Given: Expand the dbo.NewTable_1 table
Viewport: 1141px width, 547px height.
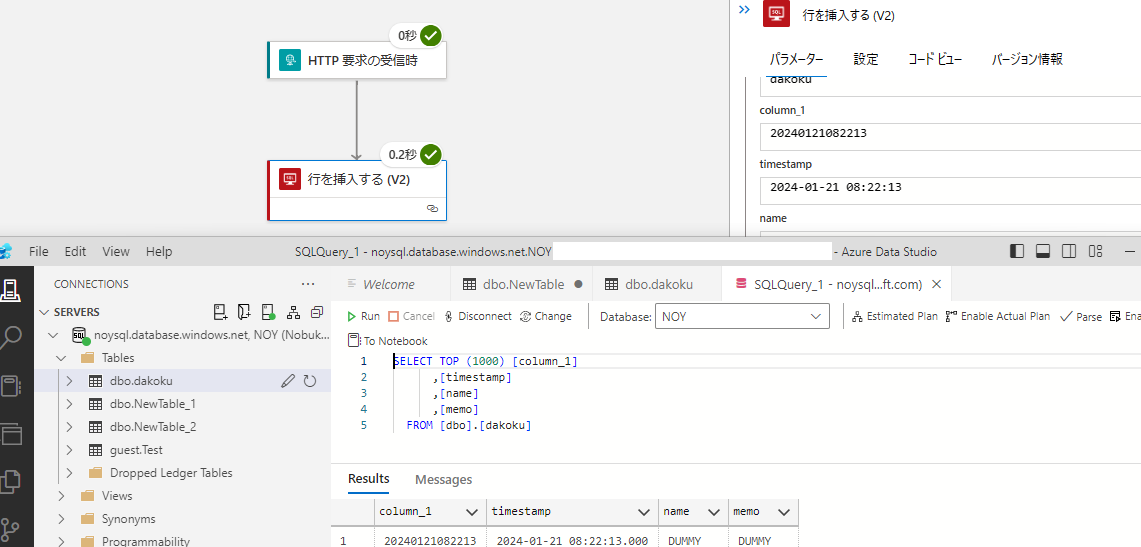Looking at the screenshot, I should (69, 404).
